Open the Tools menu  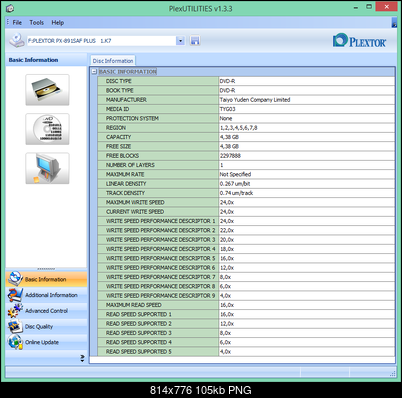(37, 23)
